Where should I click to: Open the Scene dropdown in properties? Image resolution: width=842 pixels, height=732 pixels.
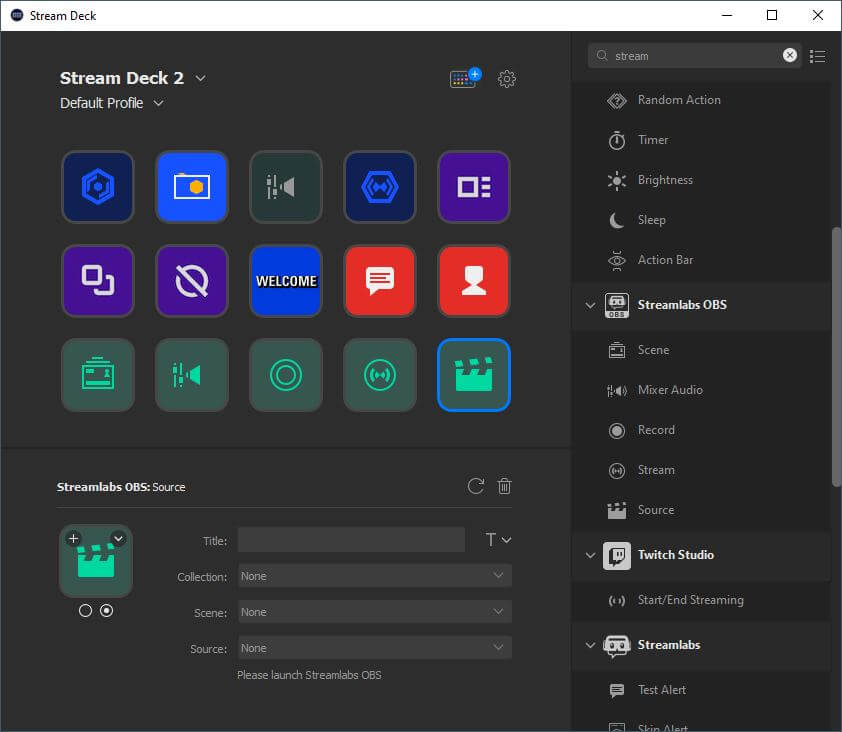point(375,612)
